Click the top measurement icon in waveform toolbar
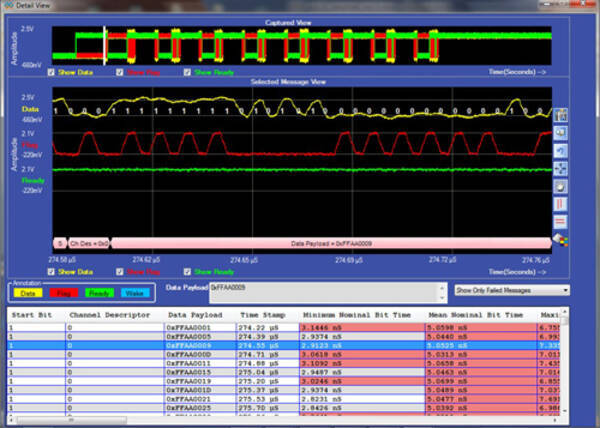Viewport: 600px width, 428px height. click(x=559, y=115)
